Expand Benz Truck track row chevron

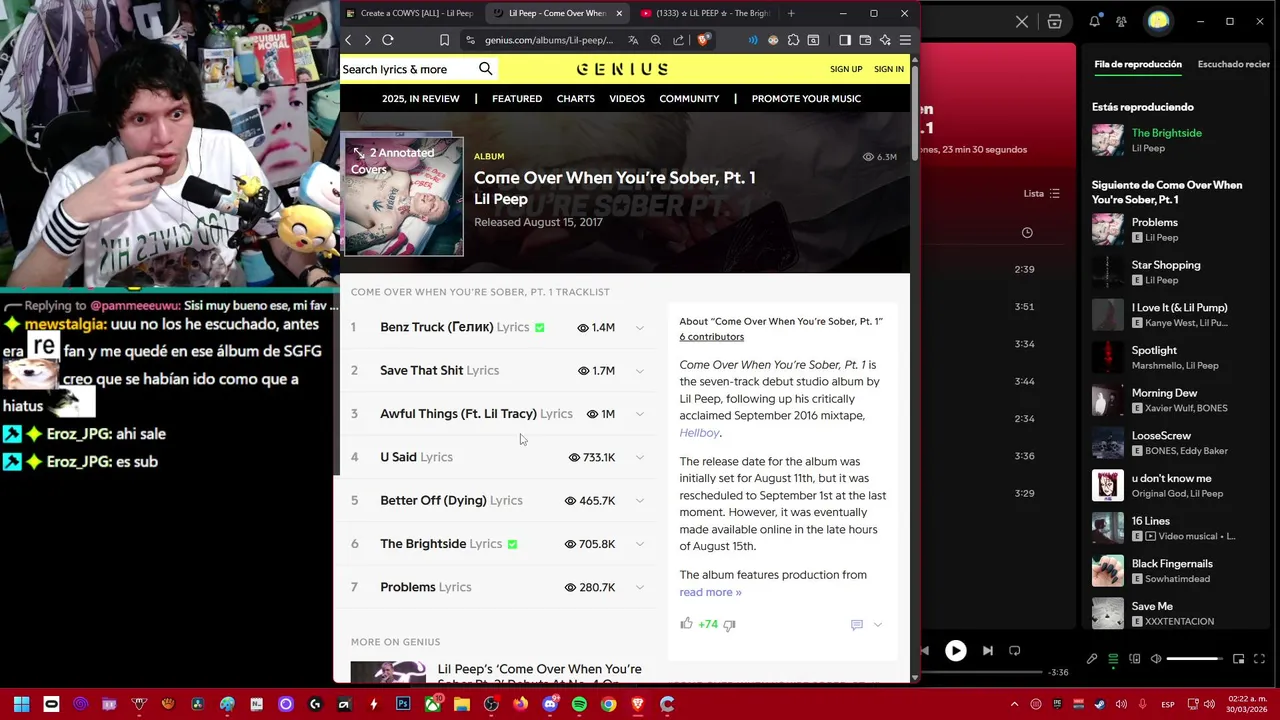[x=640, y=328]
